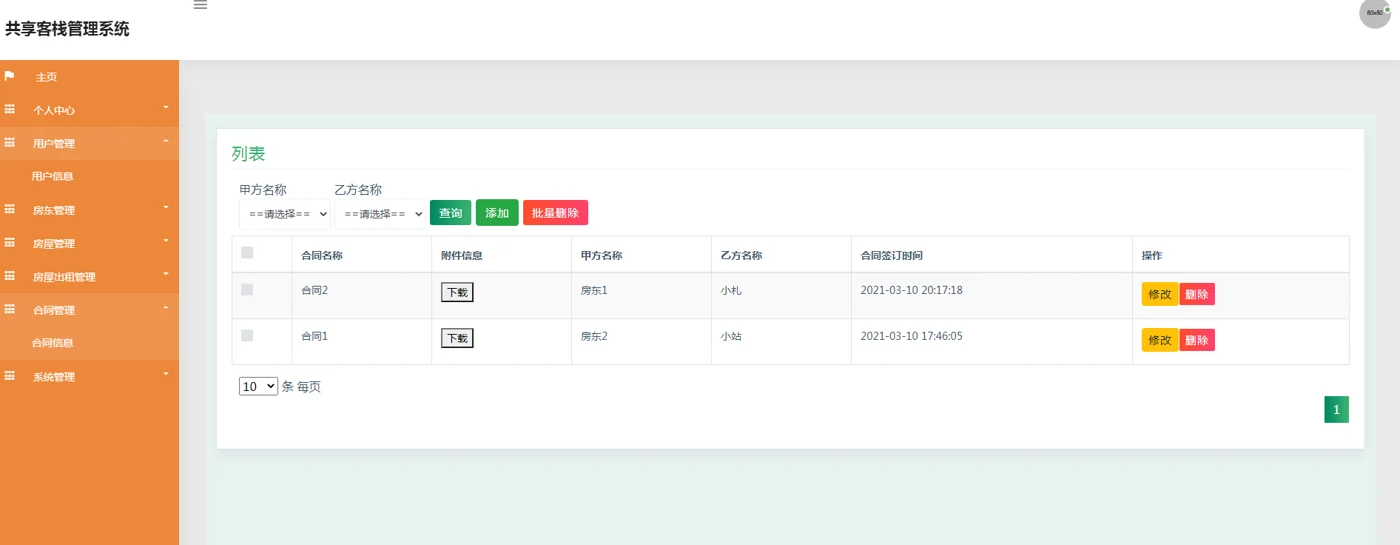Click 修改 for row 合同1
This screenshot has width=1400, height=545.
[x=1160, y=340]
